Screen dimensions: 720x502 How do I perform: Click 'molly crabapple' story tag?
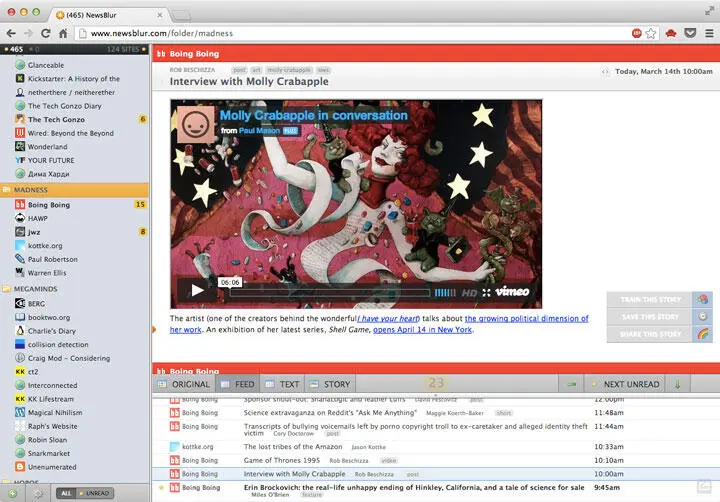coord(289,70)
